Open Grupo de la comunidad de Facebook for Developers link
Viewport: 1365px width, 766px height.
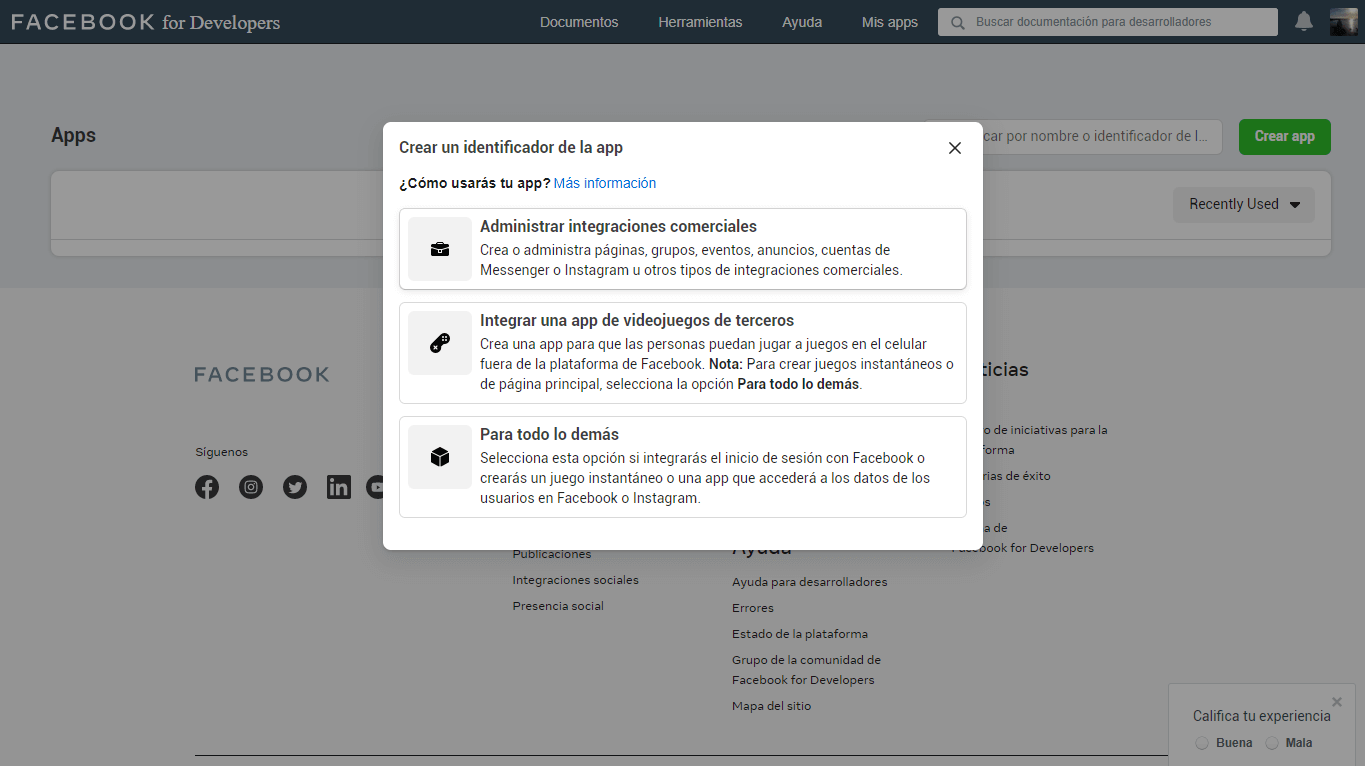807,670
